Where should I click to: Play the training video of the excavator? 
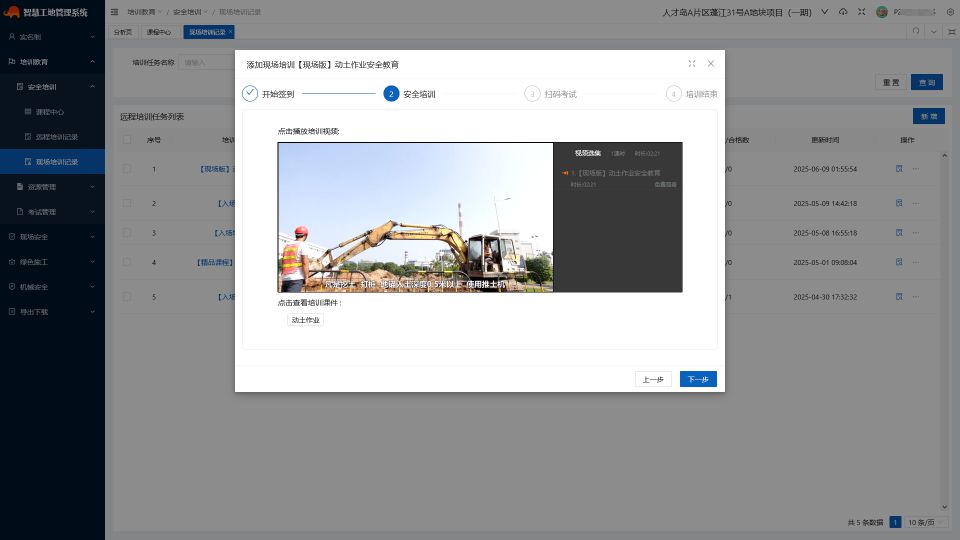coord(415,217)
